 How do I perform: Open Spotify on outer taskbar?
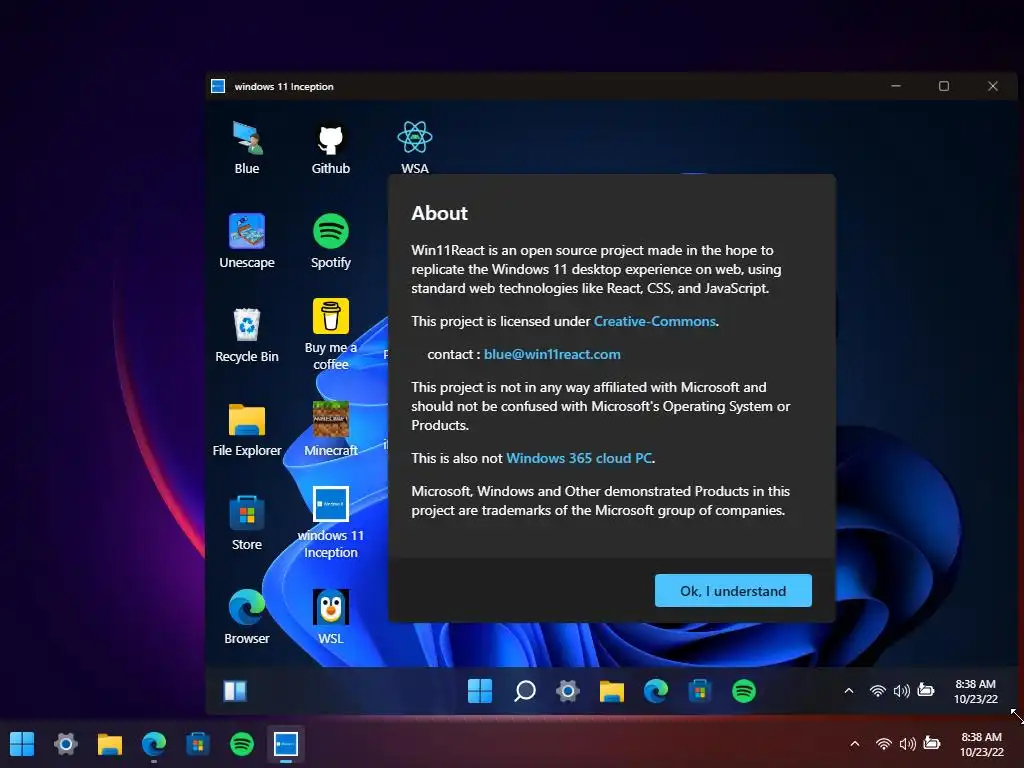pos(242,744)
